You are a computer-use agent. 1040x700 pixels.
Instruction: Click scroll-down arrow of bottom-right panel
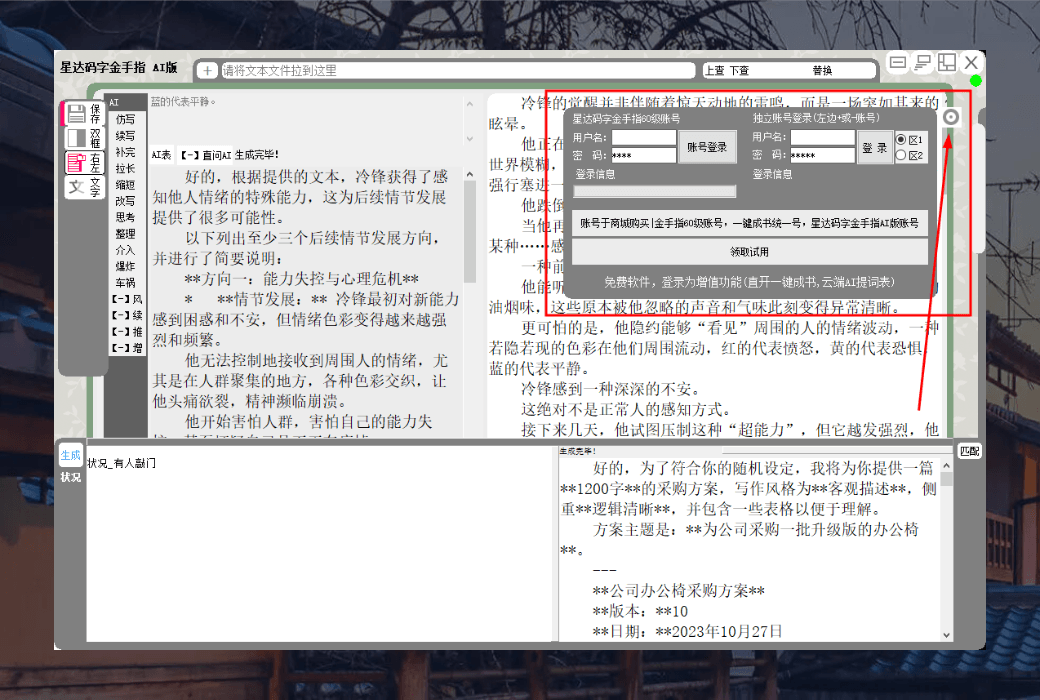(x=946, y=635)
